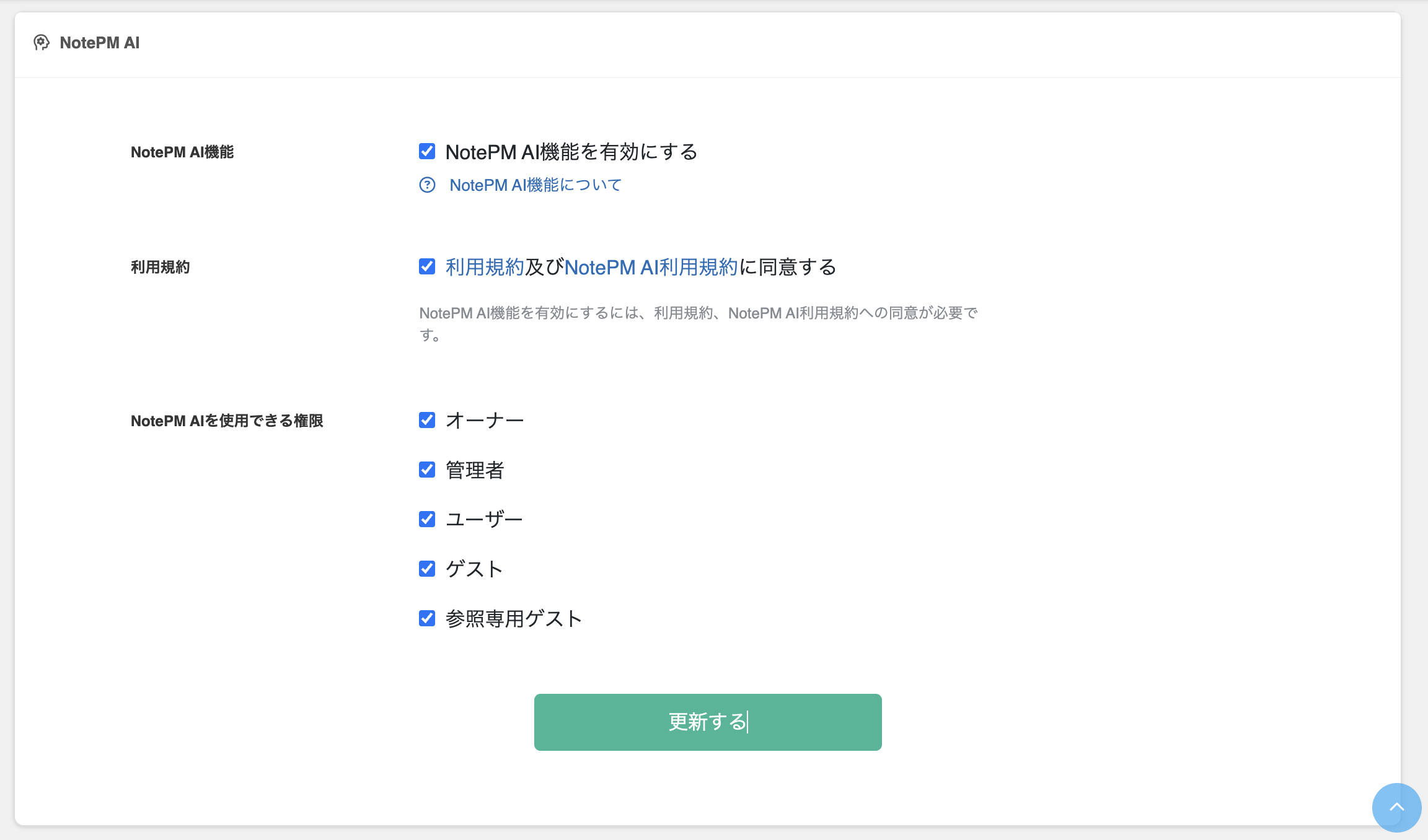Open the NotePM AI機能について link
1428x840 pixels.
[x=535, y=185]
